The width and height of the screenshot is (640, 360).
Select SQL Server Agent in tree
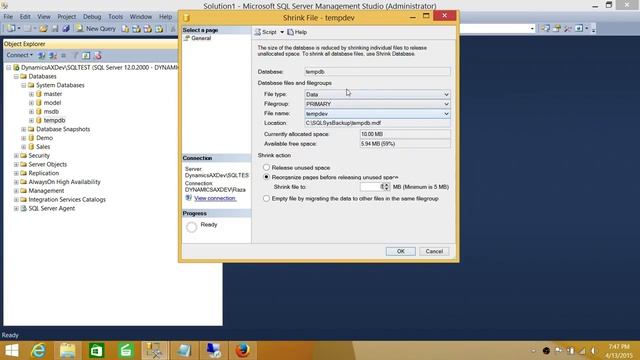click(51, 208)
